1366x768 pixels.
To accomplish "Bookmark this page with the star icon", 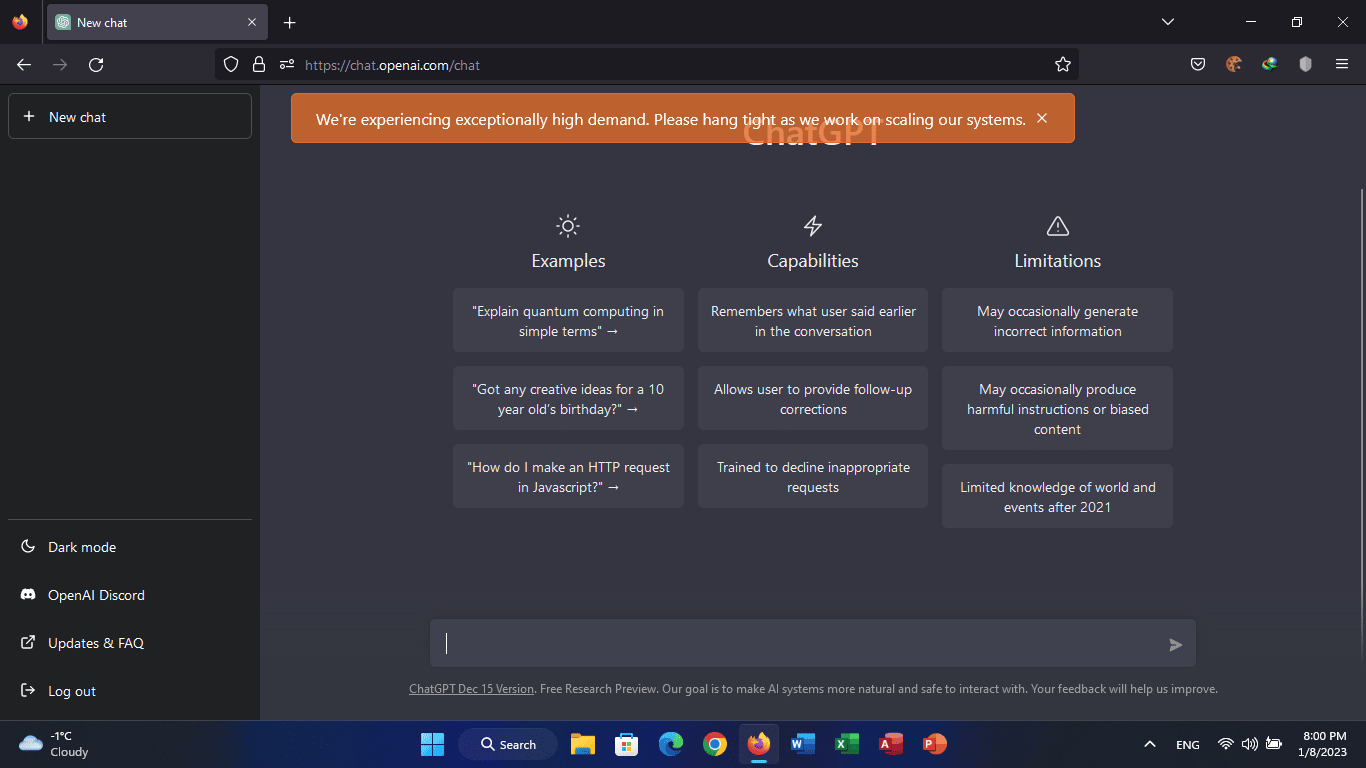I will click(x=1062, y=64).
